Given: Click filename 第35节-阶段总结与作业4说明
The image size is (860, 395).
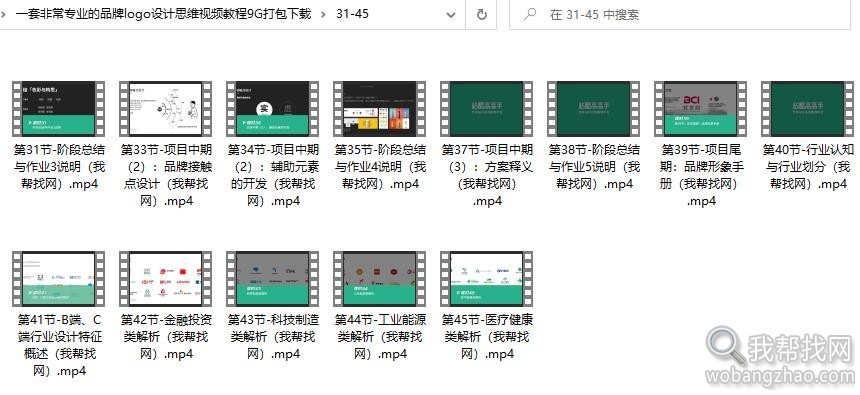Looking at the screenshot, I should tap(380, 167).
